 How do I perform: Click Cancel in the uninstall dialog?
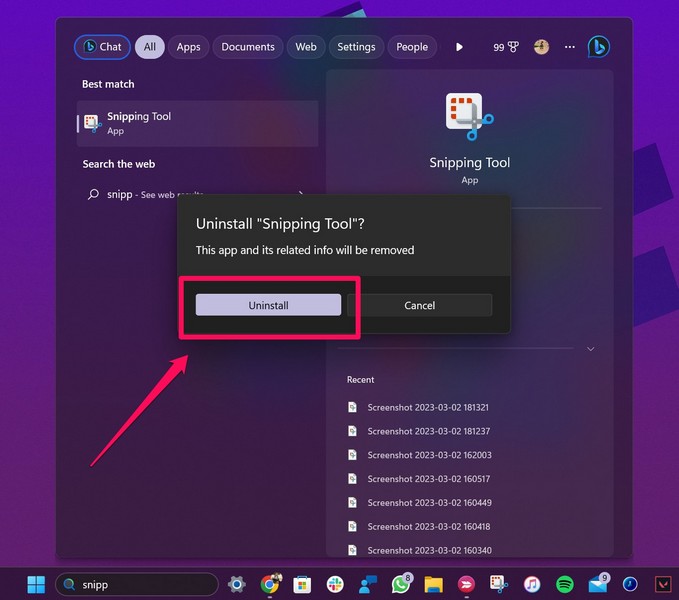pos(420,305)
